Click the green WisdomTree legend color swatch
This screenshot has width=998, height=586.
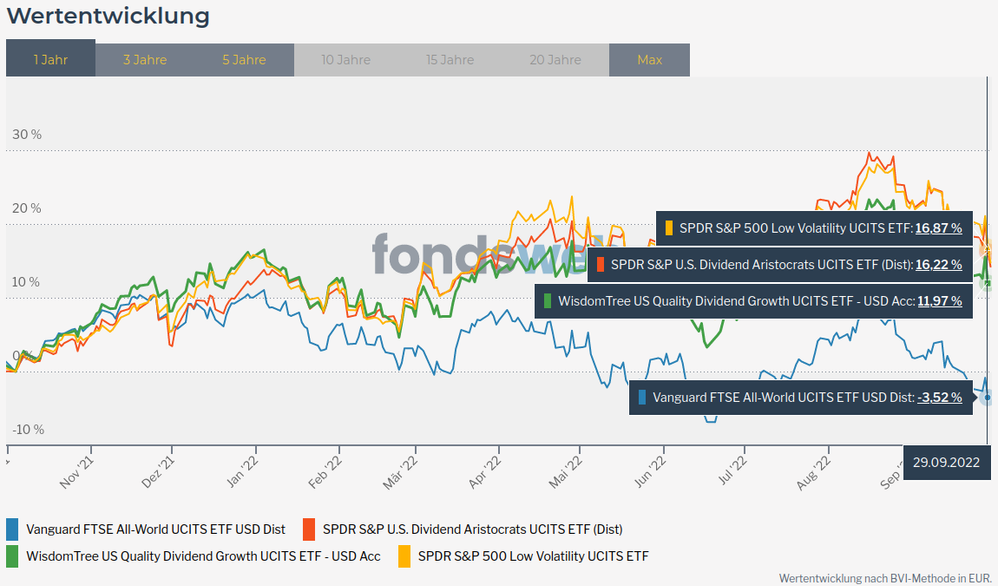coord(12,555)
